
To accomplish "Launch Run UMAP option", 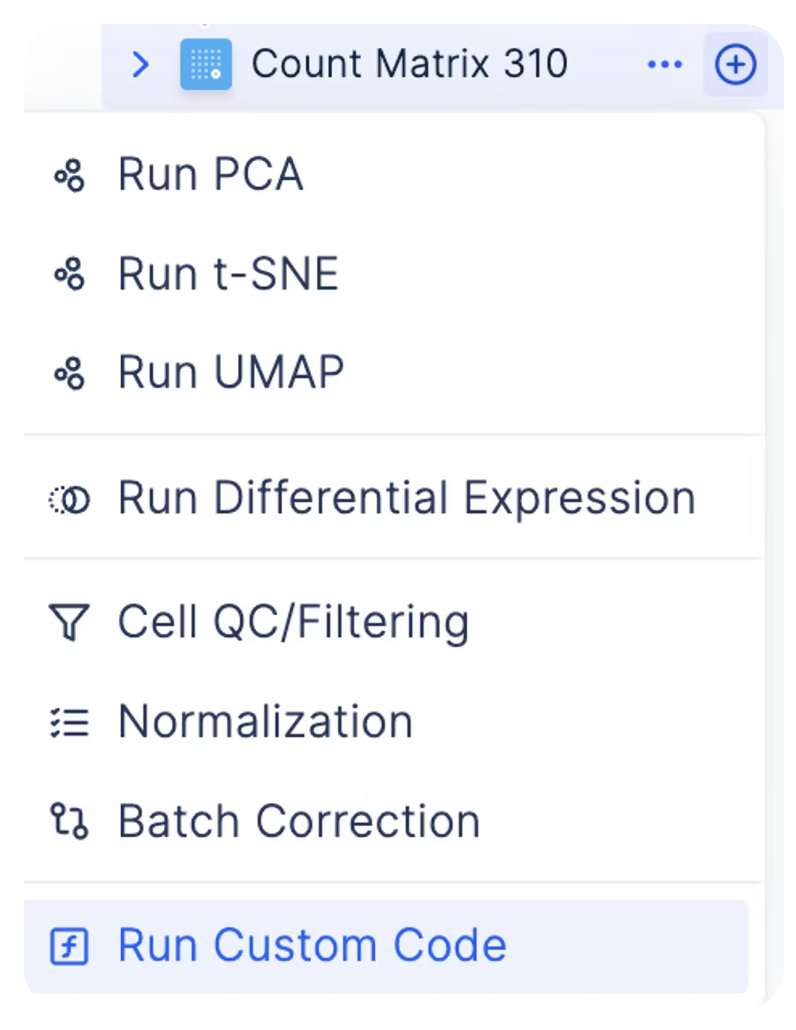I will pyautogui.click(x=394, y=372).
